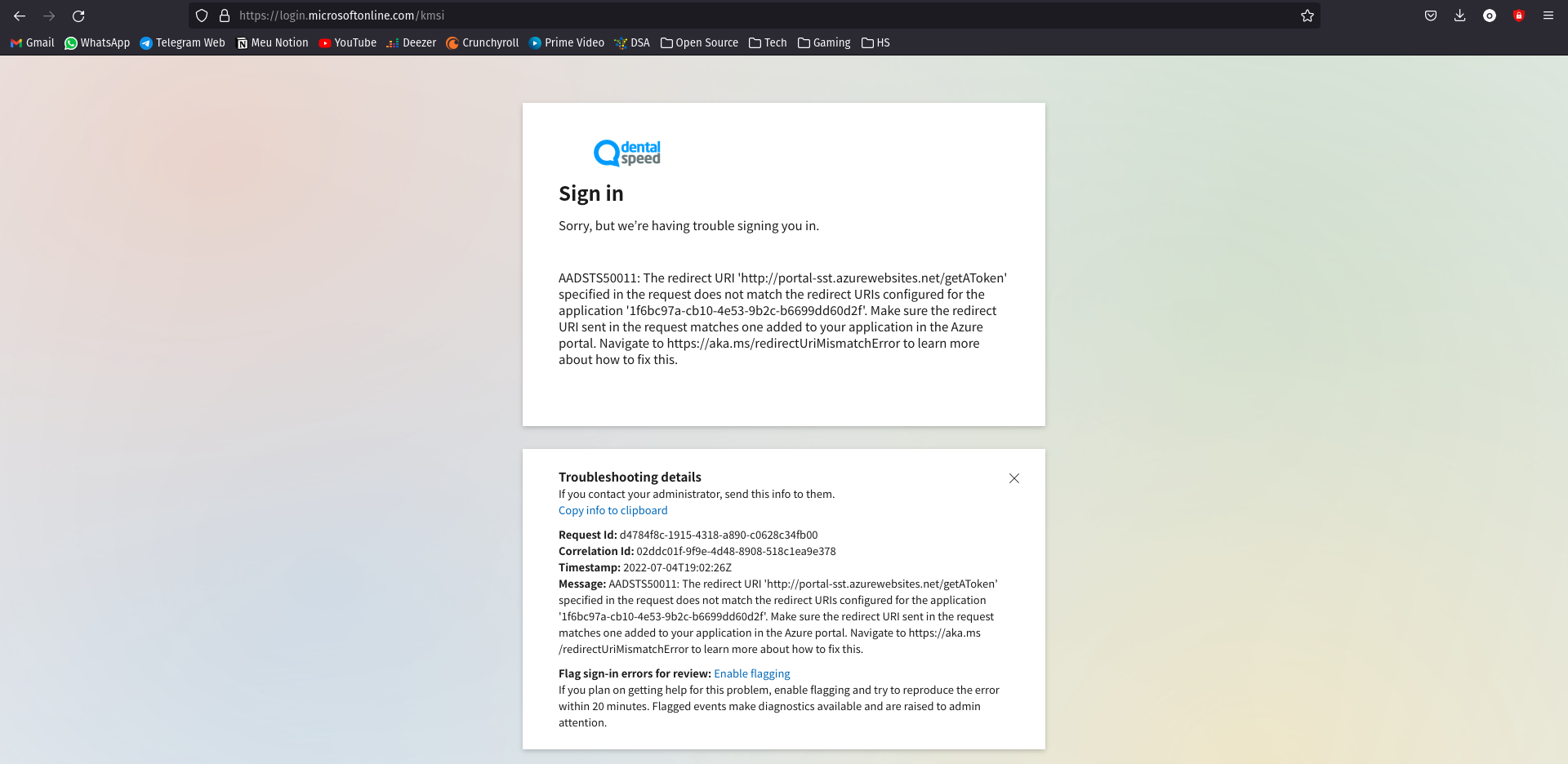Reload the current page

tap(78, 16)
